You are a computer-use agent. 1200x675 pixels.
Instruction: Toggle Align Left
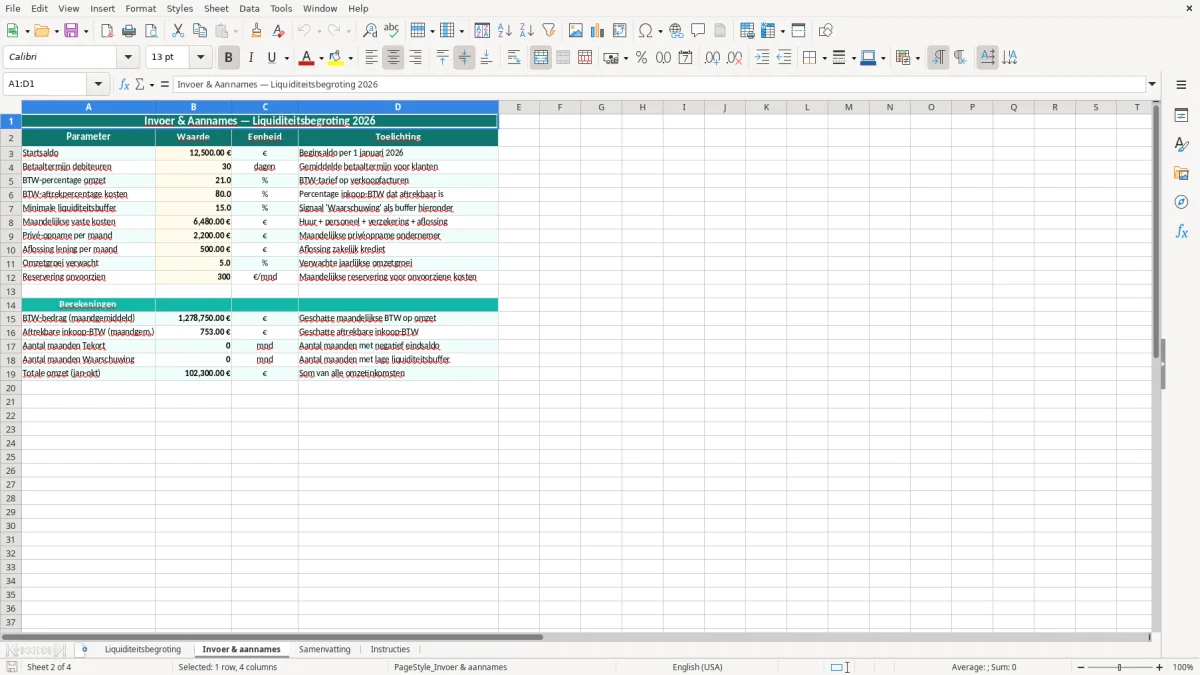tap(372, 58)
